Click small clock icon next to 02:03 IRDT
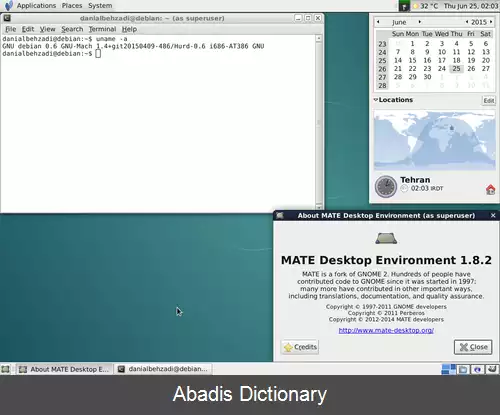Viewport: 500px width, 415px height. pos(404,188)
